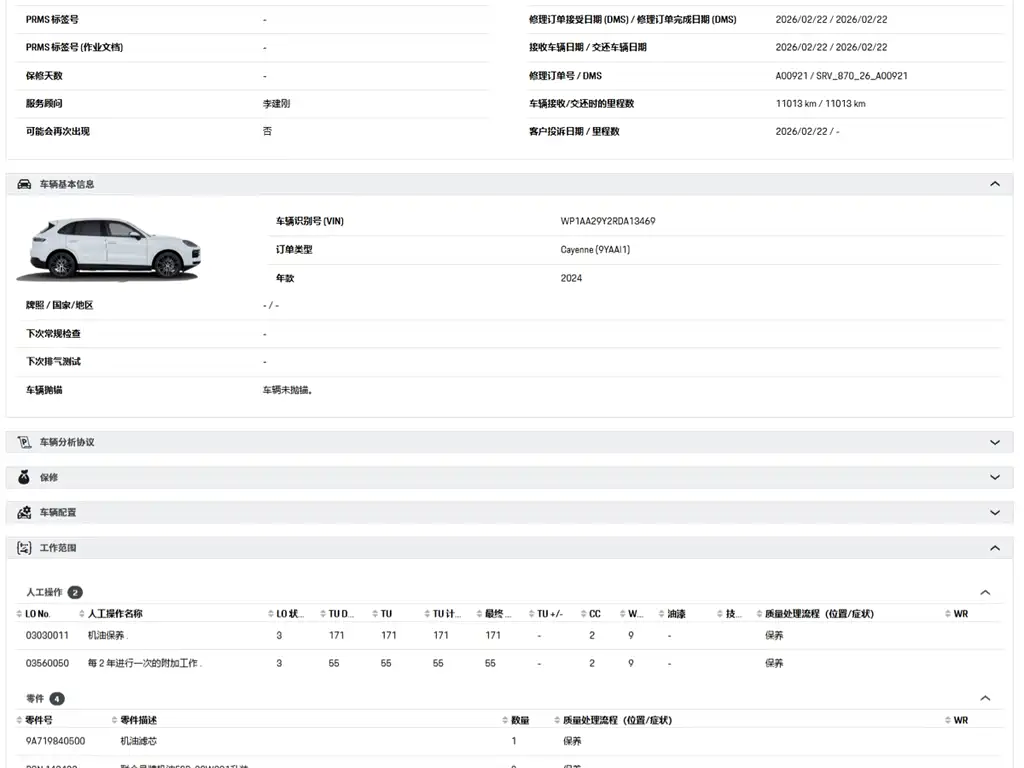Sort by 人工操作名称 column header
Screen dimensions: 1024x768
[115, 614]
